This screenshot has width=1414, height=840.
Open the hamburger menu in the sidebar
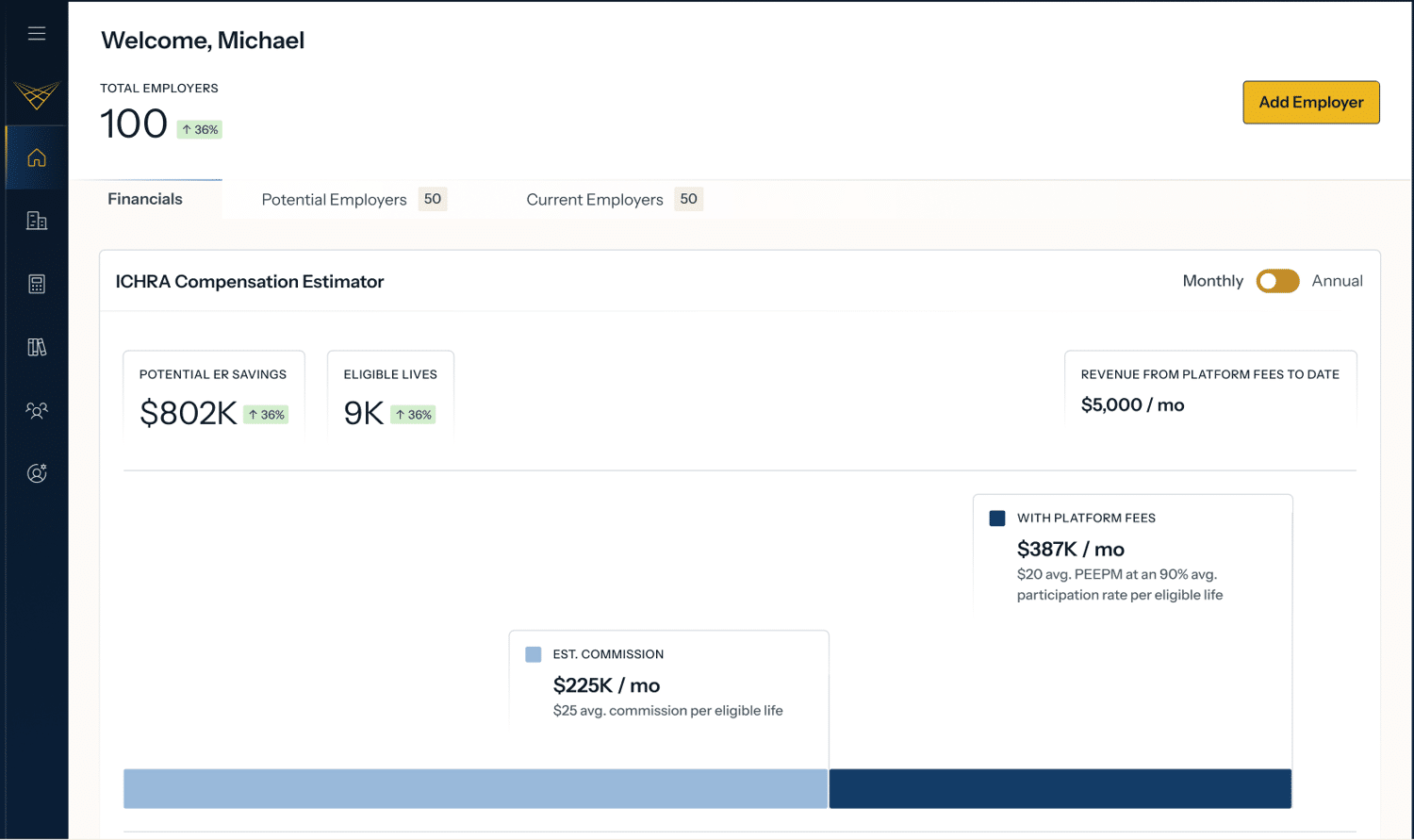pos(37,34)
